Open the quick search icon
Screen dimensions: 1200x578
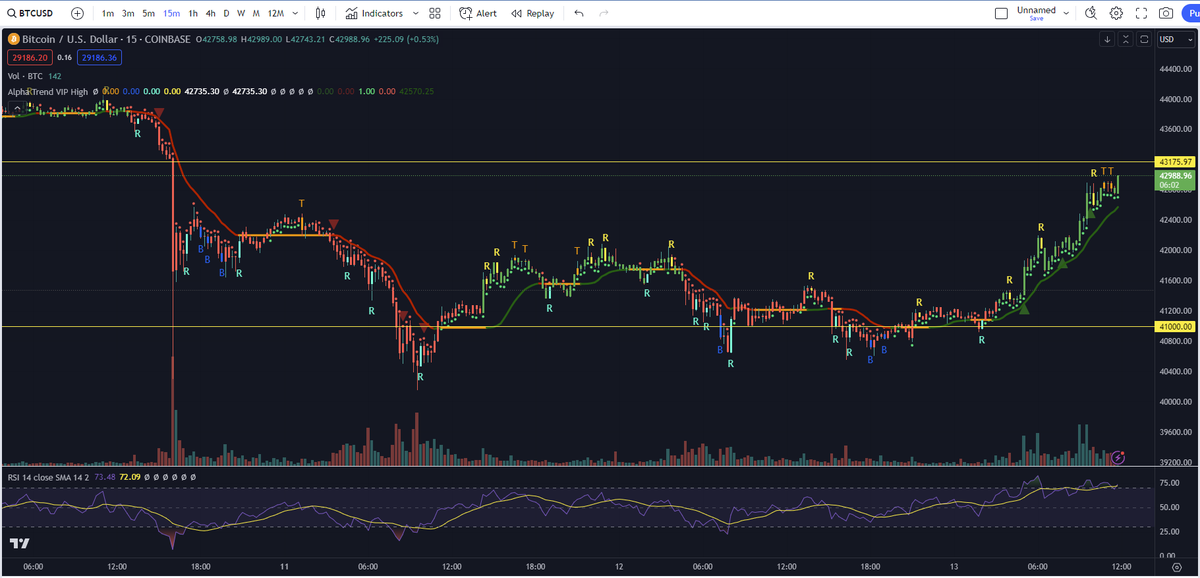click(x=1091, y=13)
